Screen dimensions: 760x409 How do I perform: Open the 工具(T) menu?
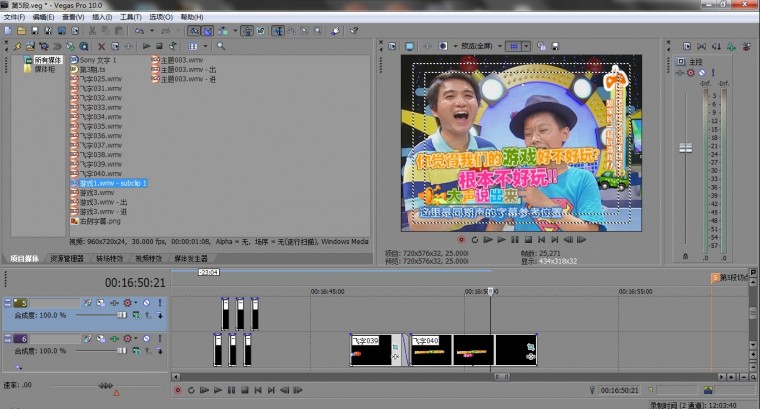tap(130, 17)
